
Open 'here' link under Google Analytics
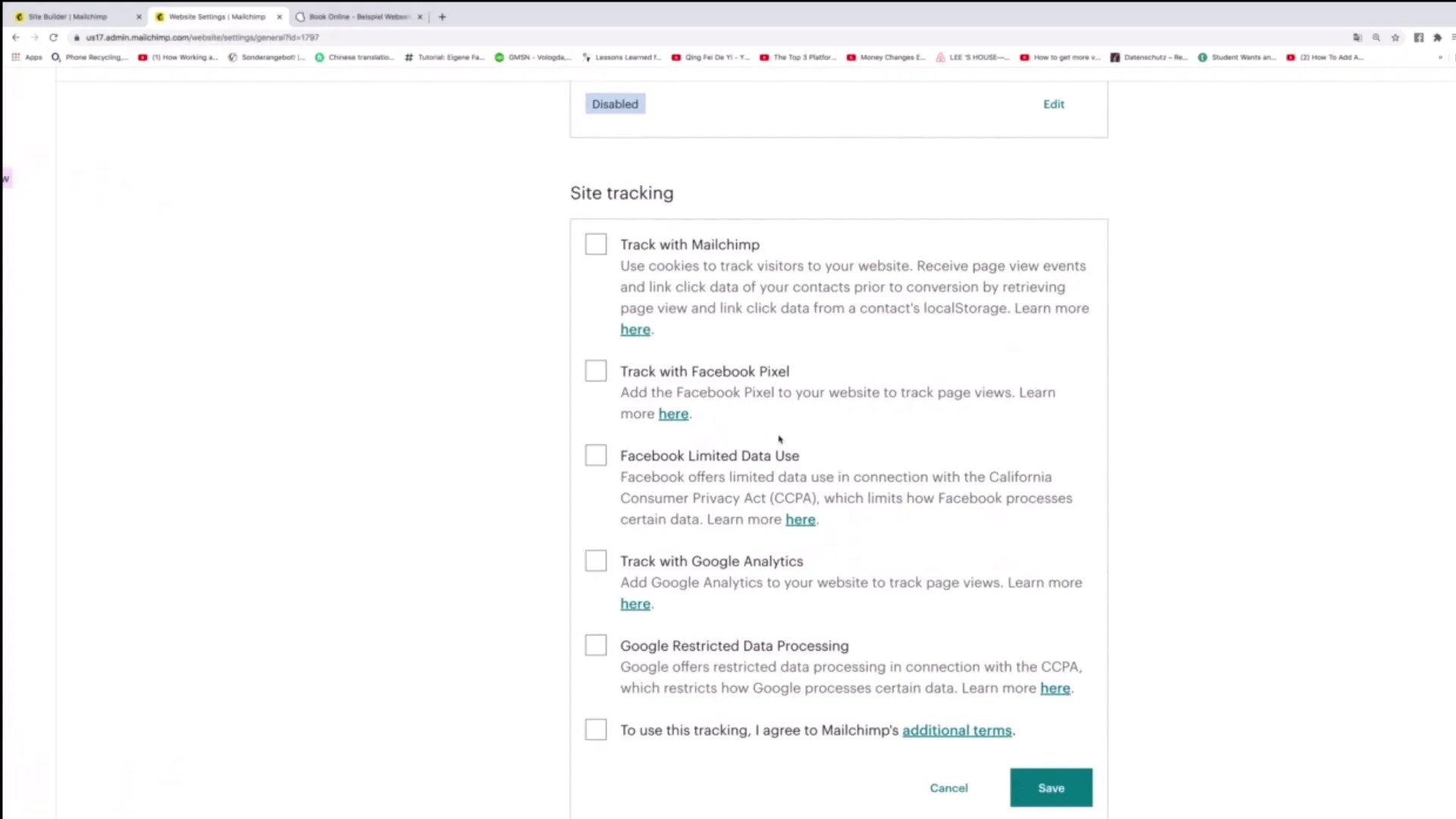[x=635, y=604]
